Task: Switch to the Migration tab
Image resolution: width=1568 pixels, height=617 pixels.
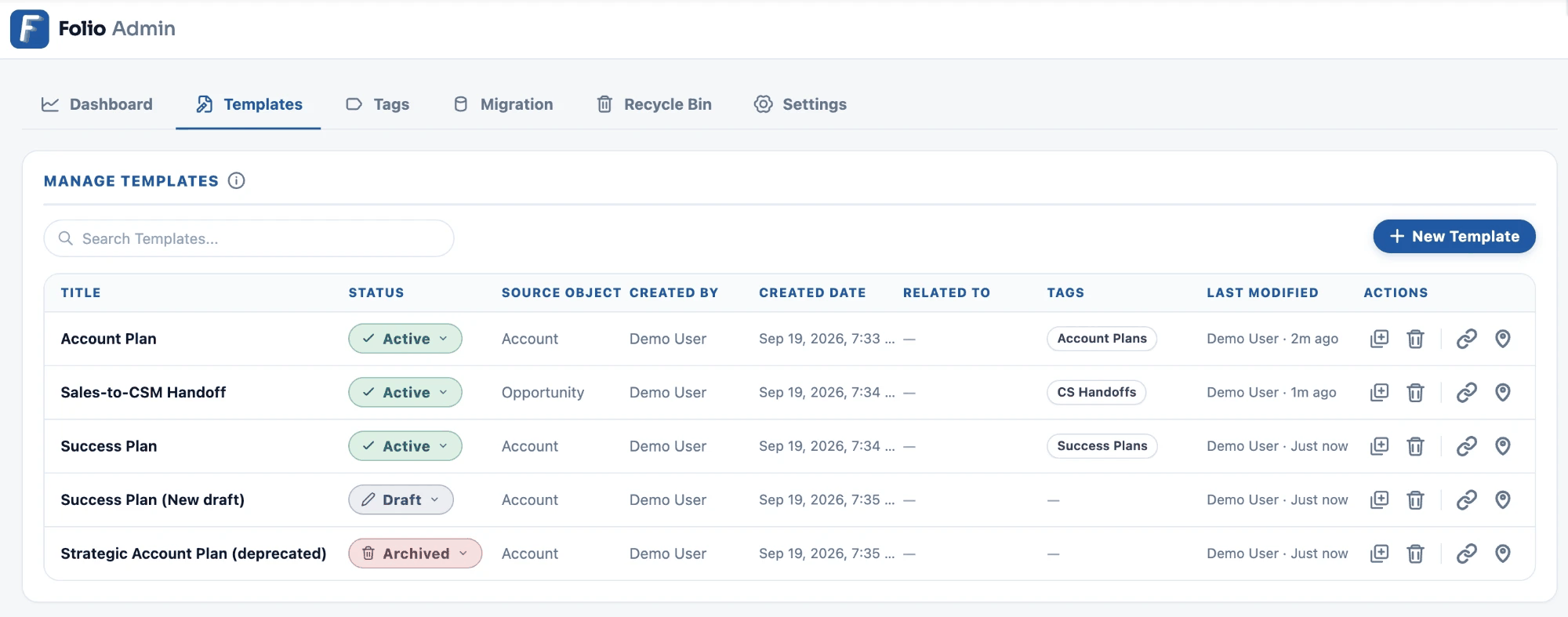Action: pos(503,104)
